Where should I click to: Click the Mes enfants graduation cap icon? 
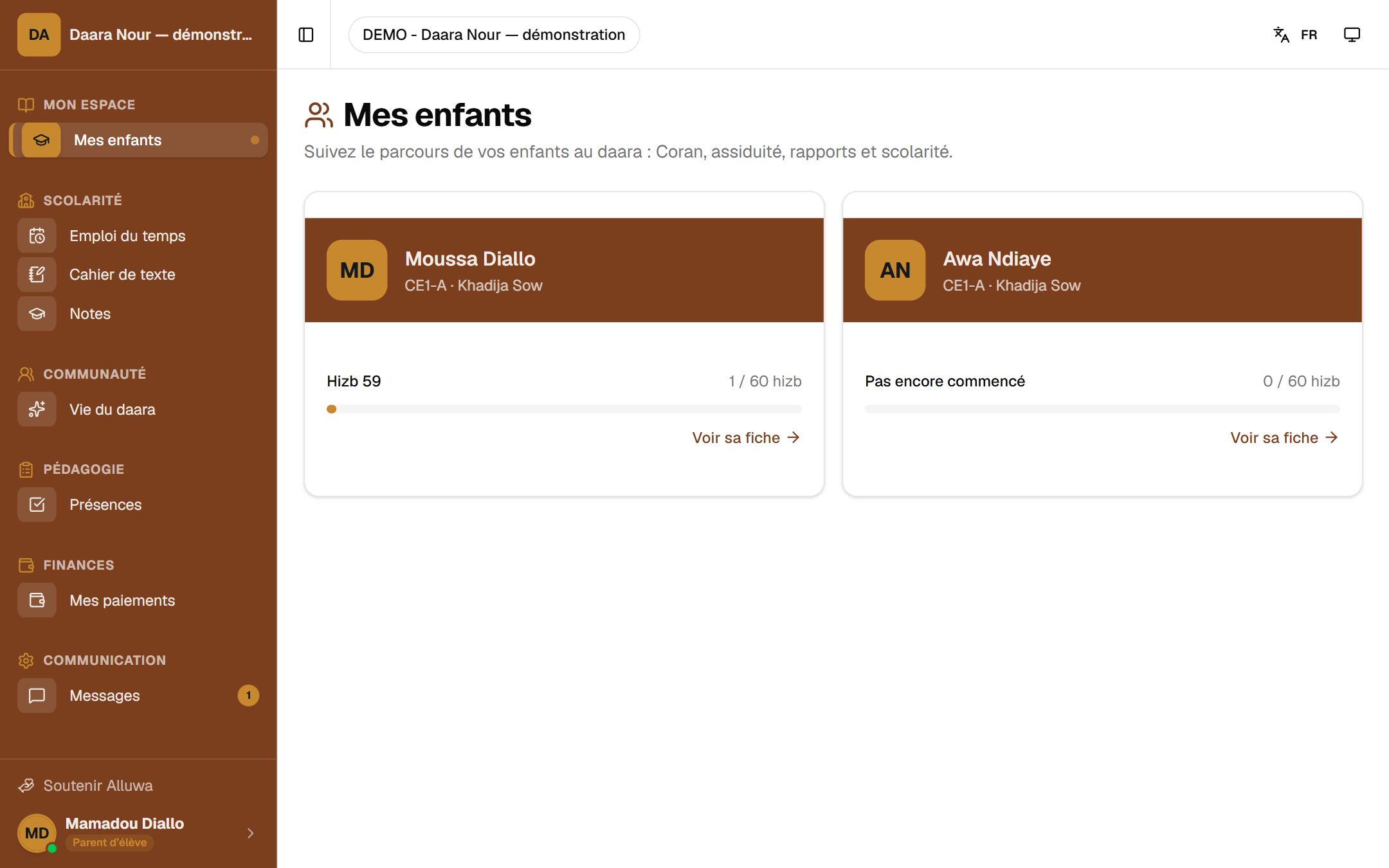point(41,140)
